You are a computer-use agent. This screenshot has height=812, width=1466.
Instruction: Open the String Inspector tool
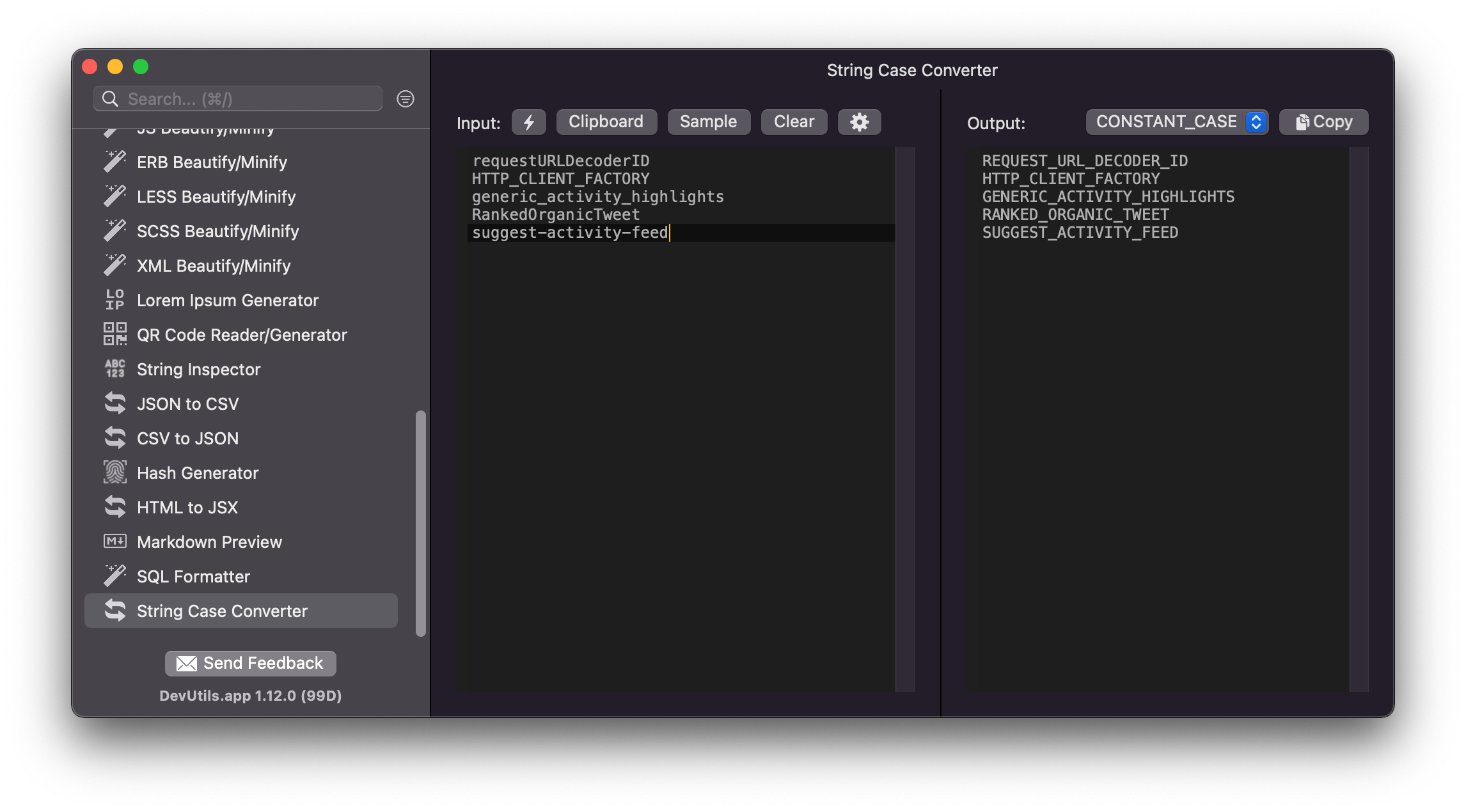click(x=198, y=369)
